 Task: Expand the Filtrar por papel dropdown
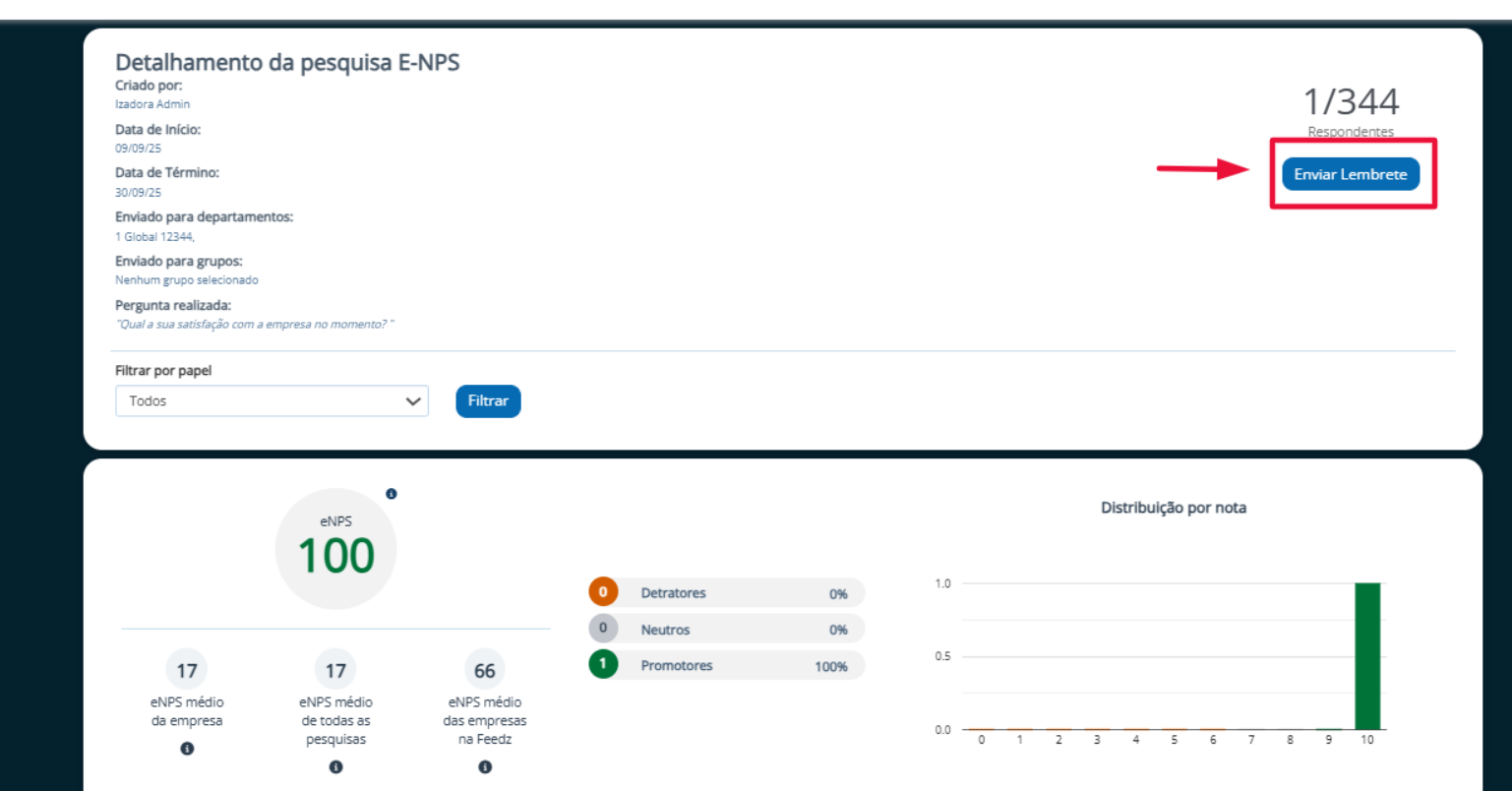pos(272,401)
